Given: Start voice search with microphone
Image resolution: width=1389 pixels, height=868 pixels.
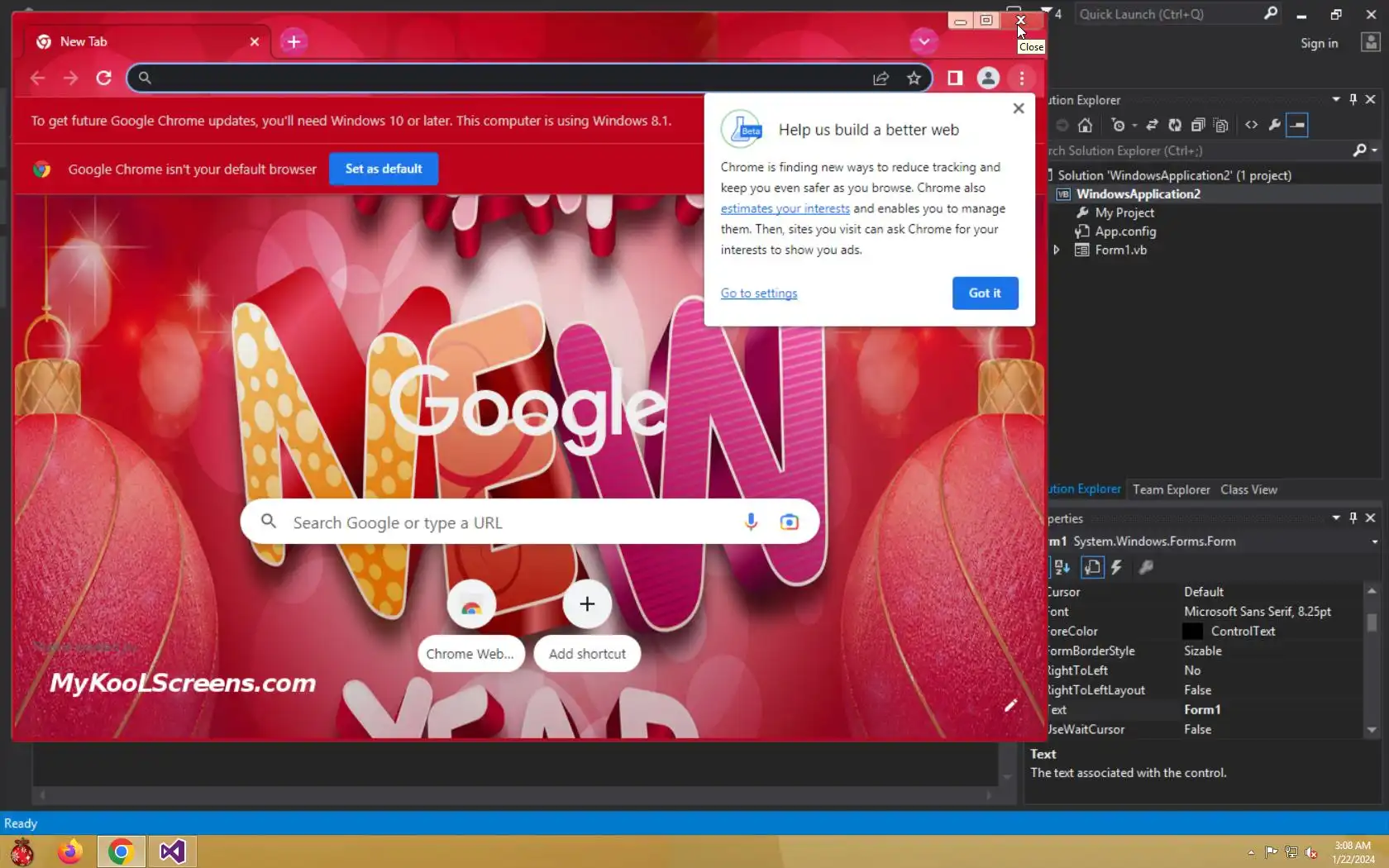Looking at the screenshot, I should click(x=751, y=522).
